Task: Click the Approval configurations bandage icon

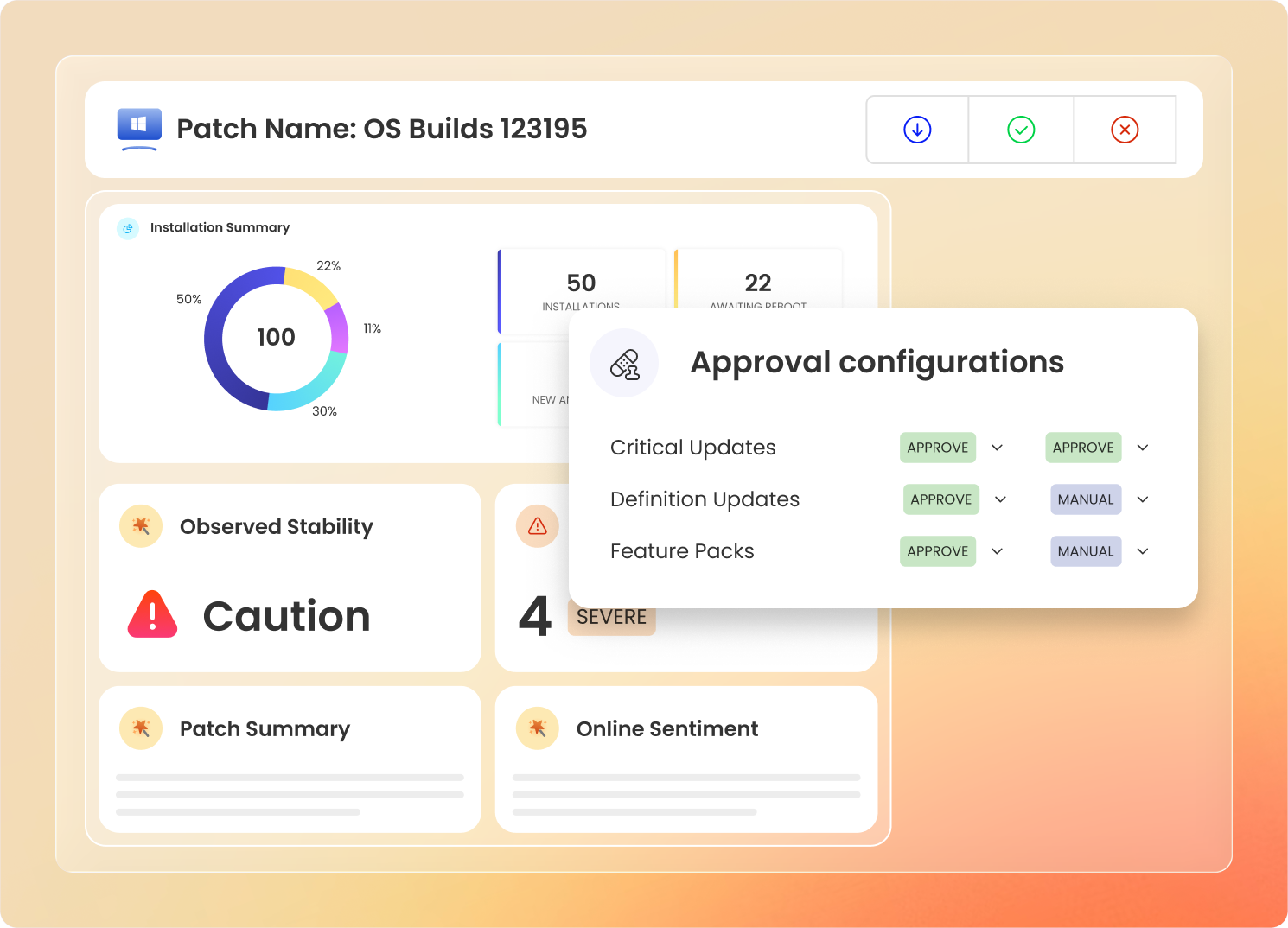Action: click(x=624, y=364)
